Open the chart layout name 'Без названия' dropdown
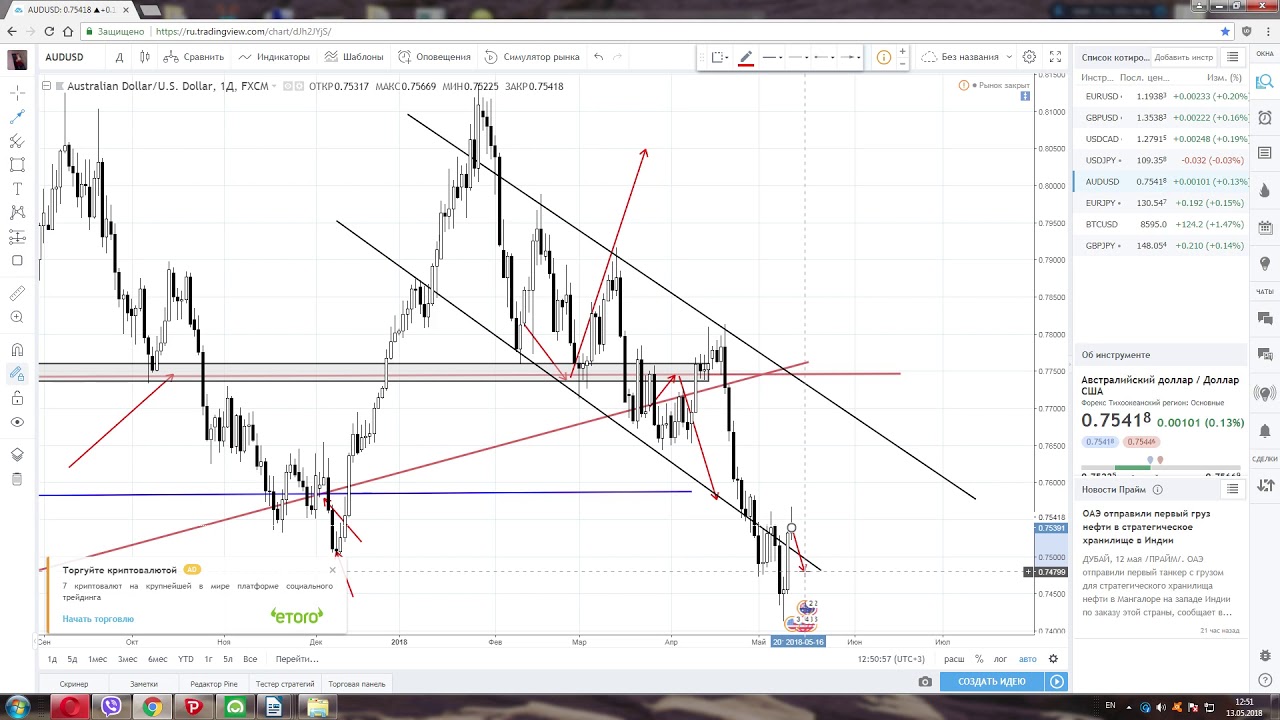Screen dimensions: 1280x720 [x=968, y=57]
